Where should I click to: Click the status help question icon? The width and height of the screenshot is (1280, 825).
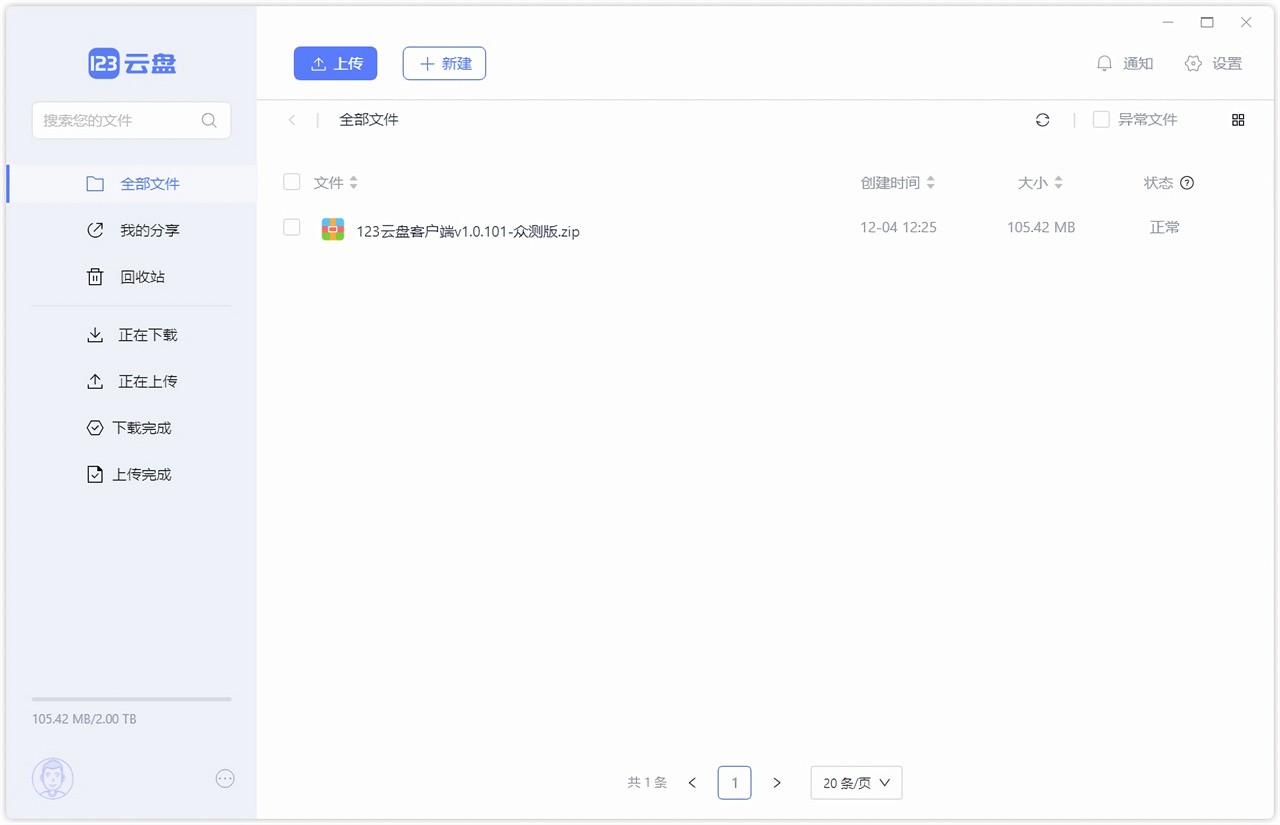(1187, 183)
